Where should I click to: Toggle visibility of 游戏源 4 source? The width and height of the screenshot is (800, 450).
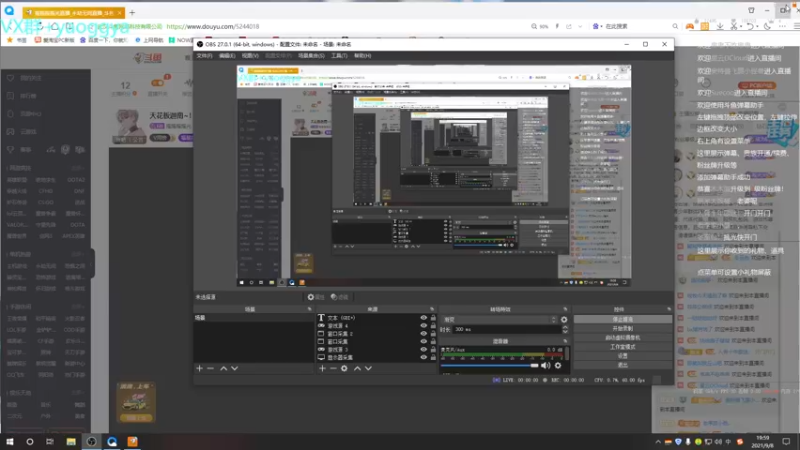pyautogui.click(x=423, y=326)
